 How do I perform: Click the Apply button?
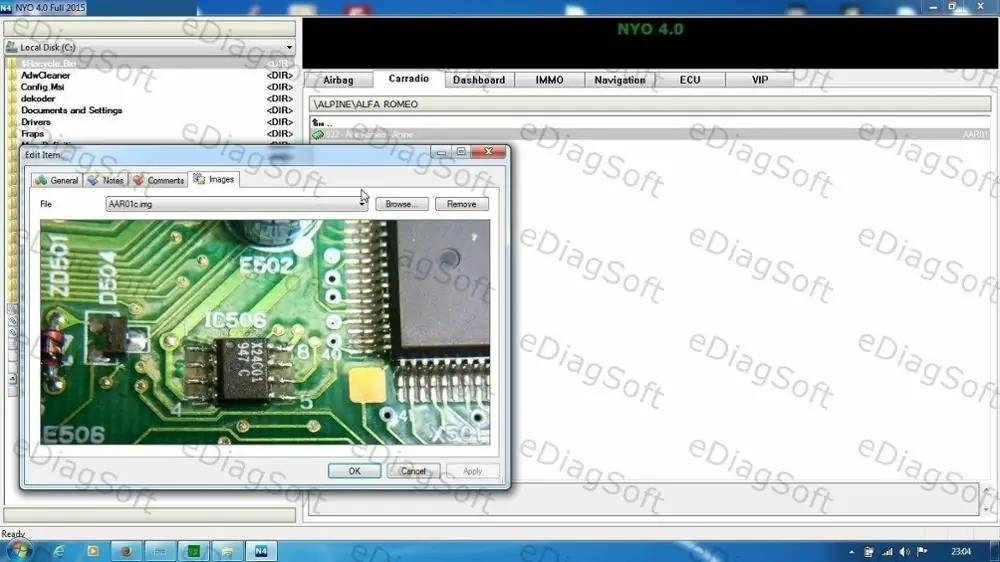click(x=473, y=471)
